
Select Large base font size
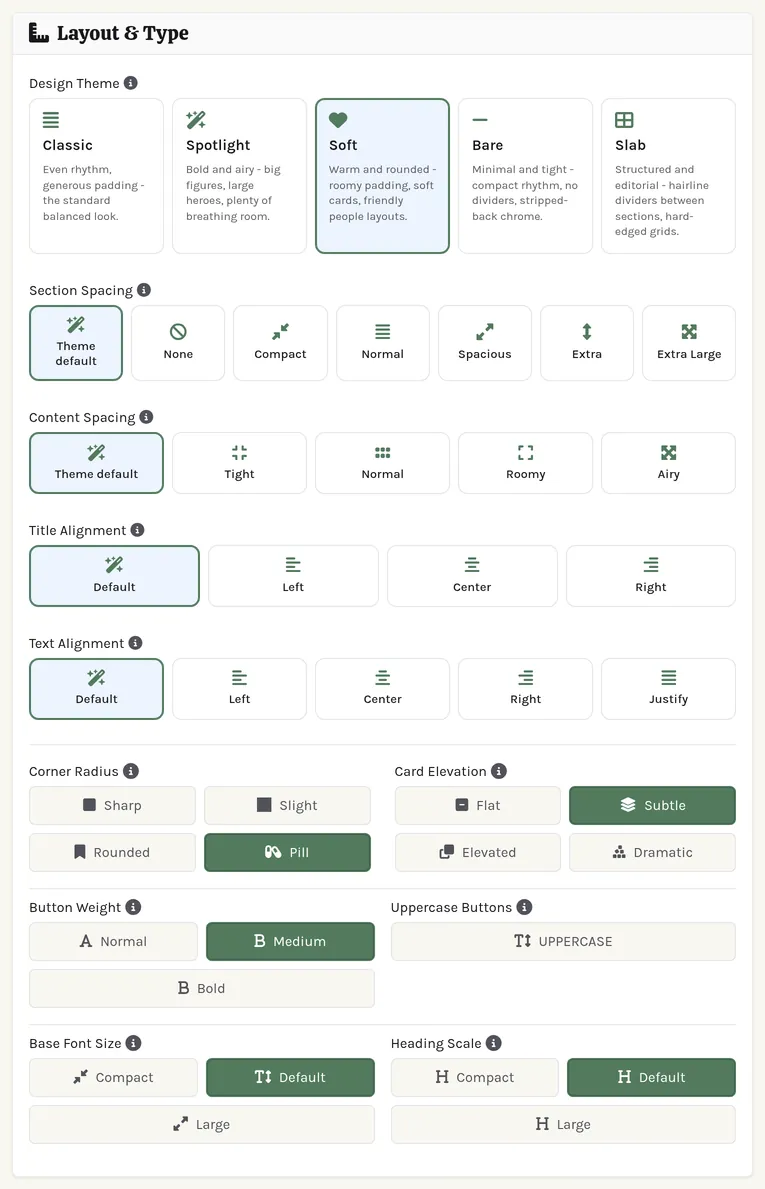tap(202, 1124)
